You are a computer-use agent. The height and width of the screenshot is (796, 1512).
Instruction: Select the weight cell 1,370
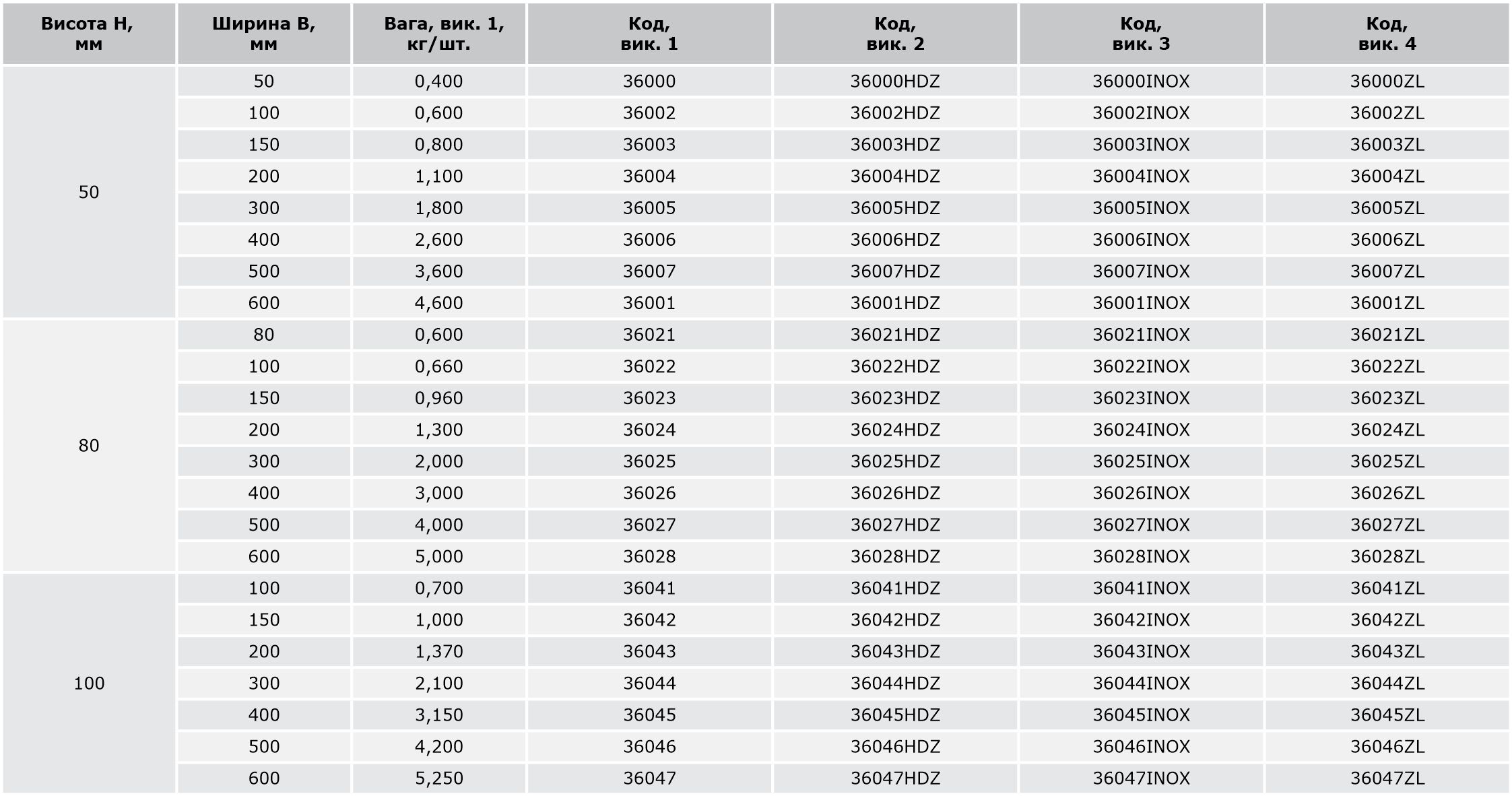point(438,651)
